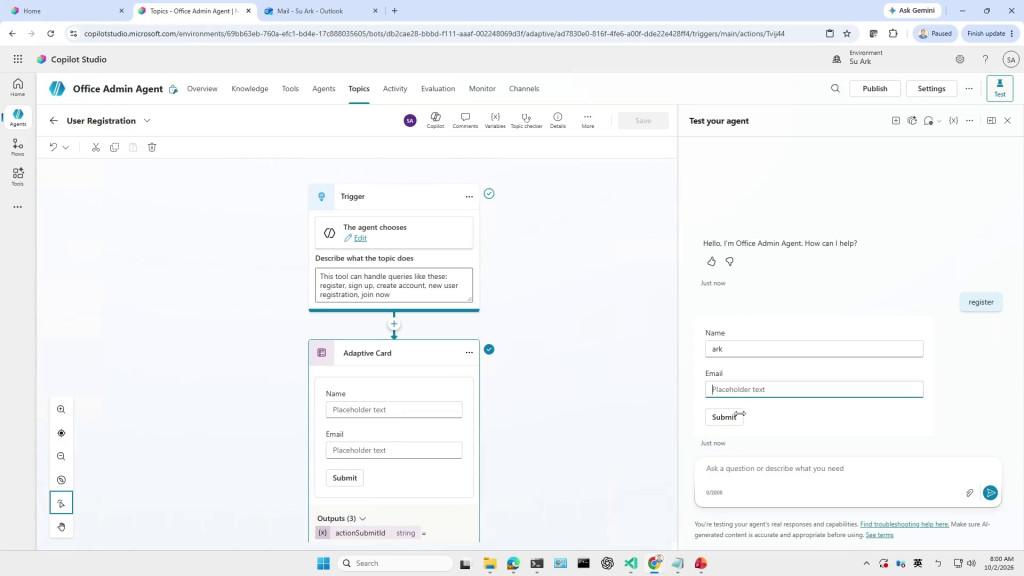This screenshot has width=1024, height=576.
Task: Open agent Settings button
Action: point(931,89)
